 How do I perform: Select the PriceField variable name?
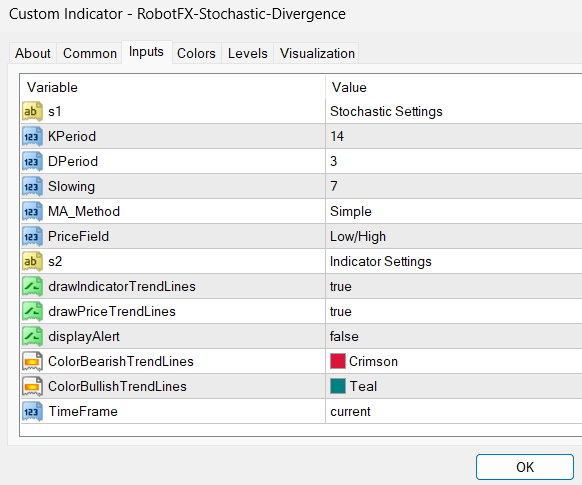[78, 236]
